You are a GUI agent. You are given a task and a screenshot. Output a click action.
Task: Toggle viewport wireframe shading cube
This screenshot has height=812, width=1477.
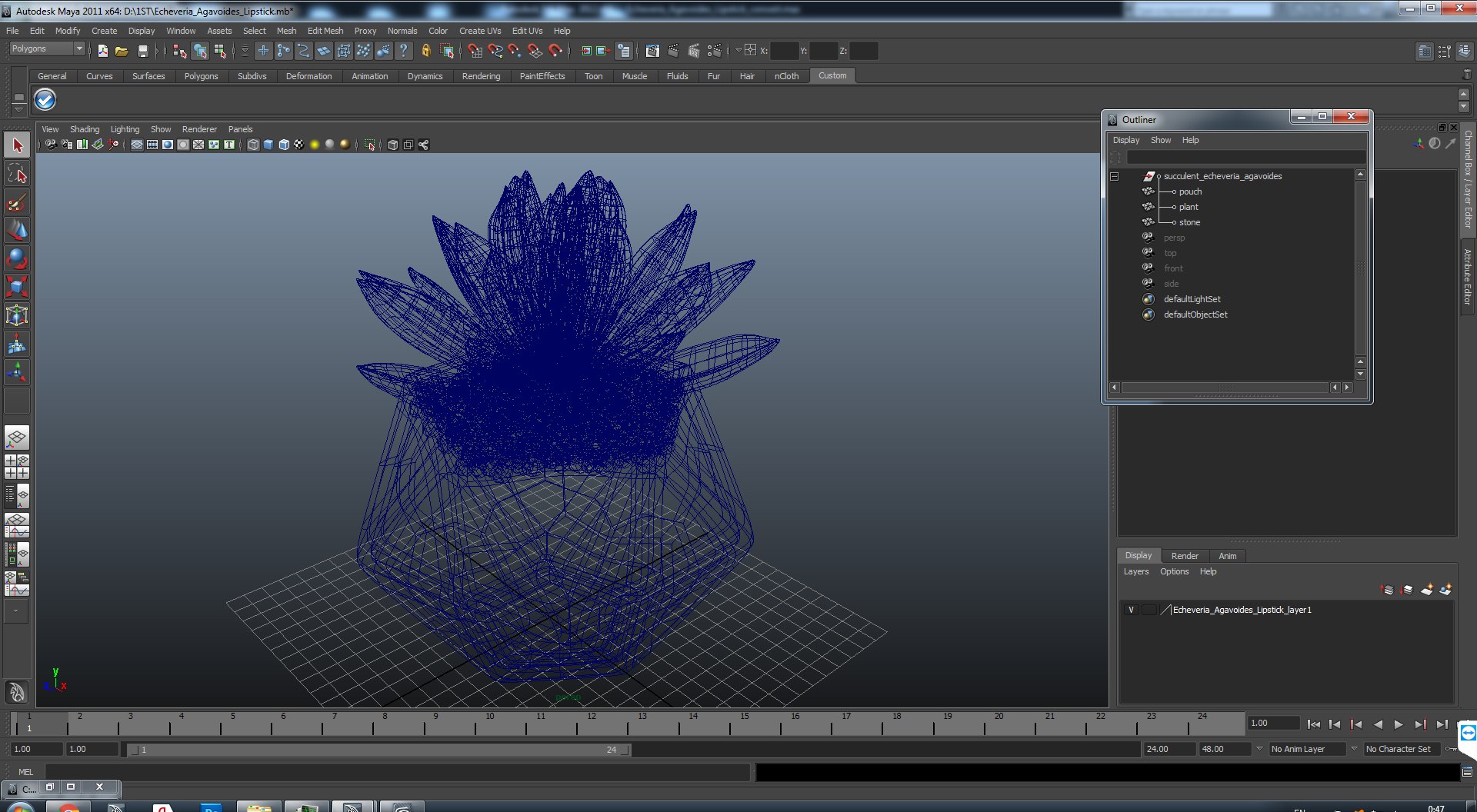click(x=253, y=145)
